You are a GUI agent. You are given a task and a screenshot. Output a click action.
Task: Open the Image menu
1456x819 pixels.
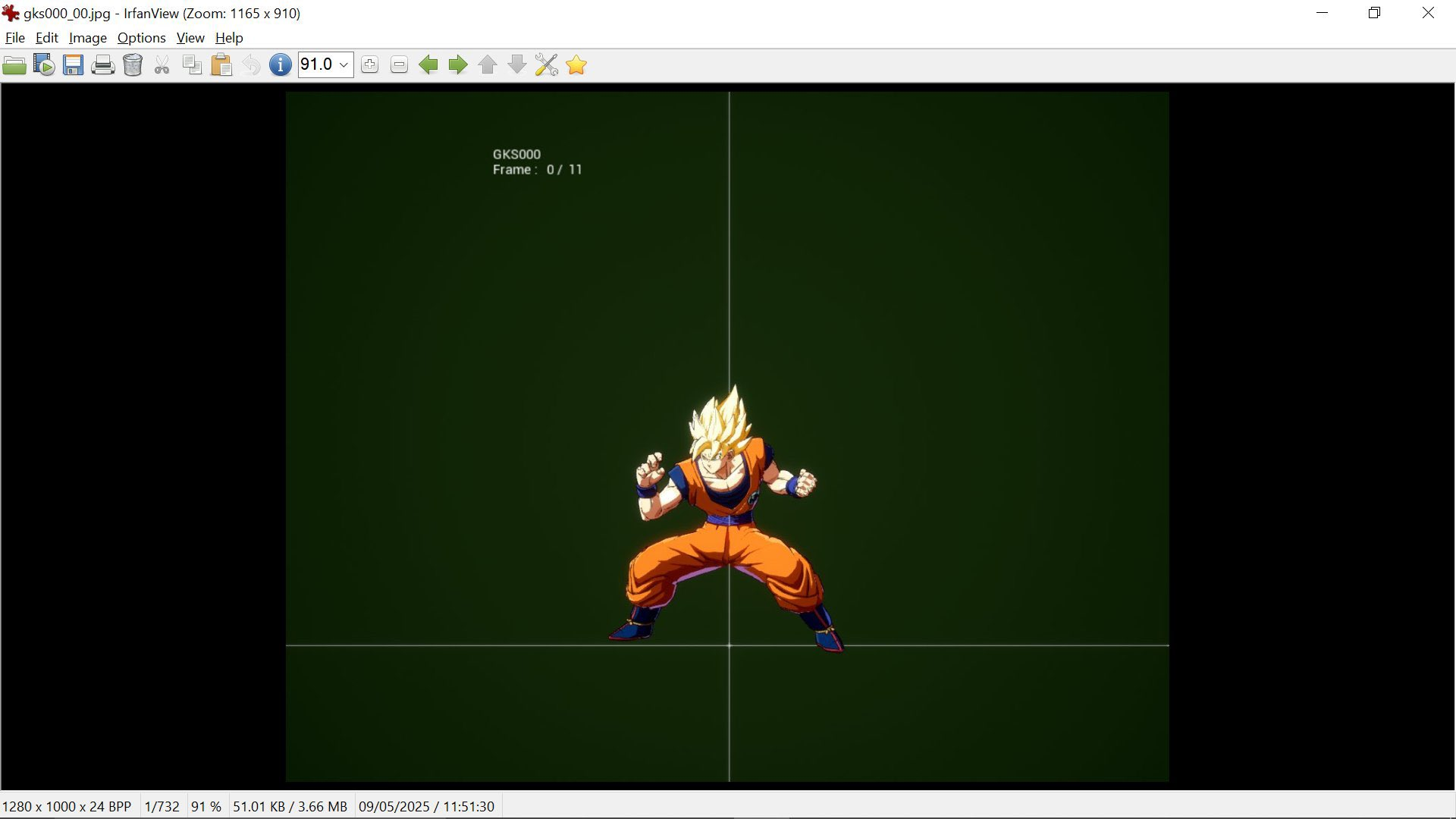click(87, 38)
